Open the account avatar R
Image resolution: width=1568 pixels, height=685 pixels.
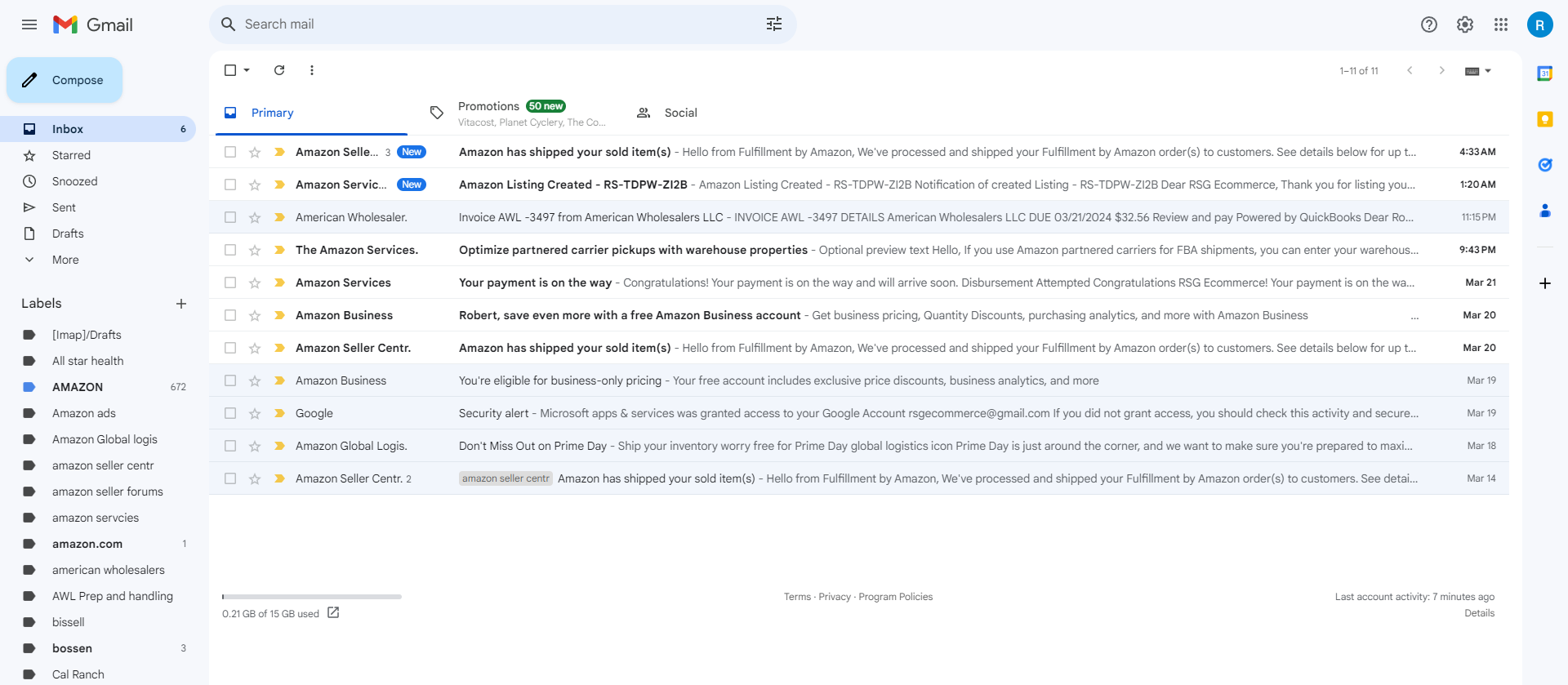(1539, 24)
